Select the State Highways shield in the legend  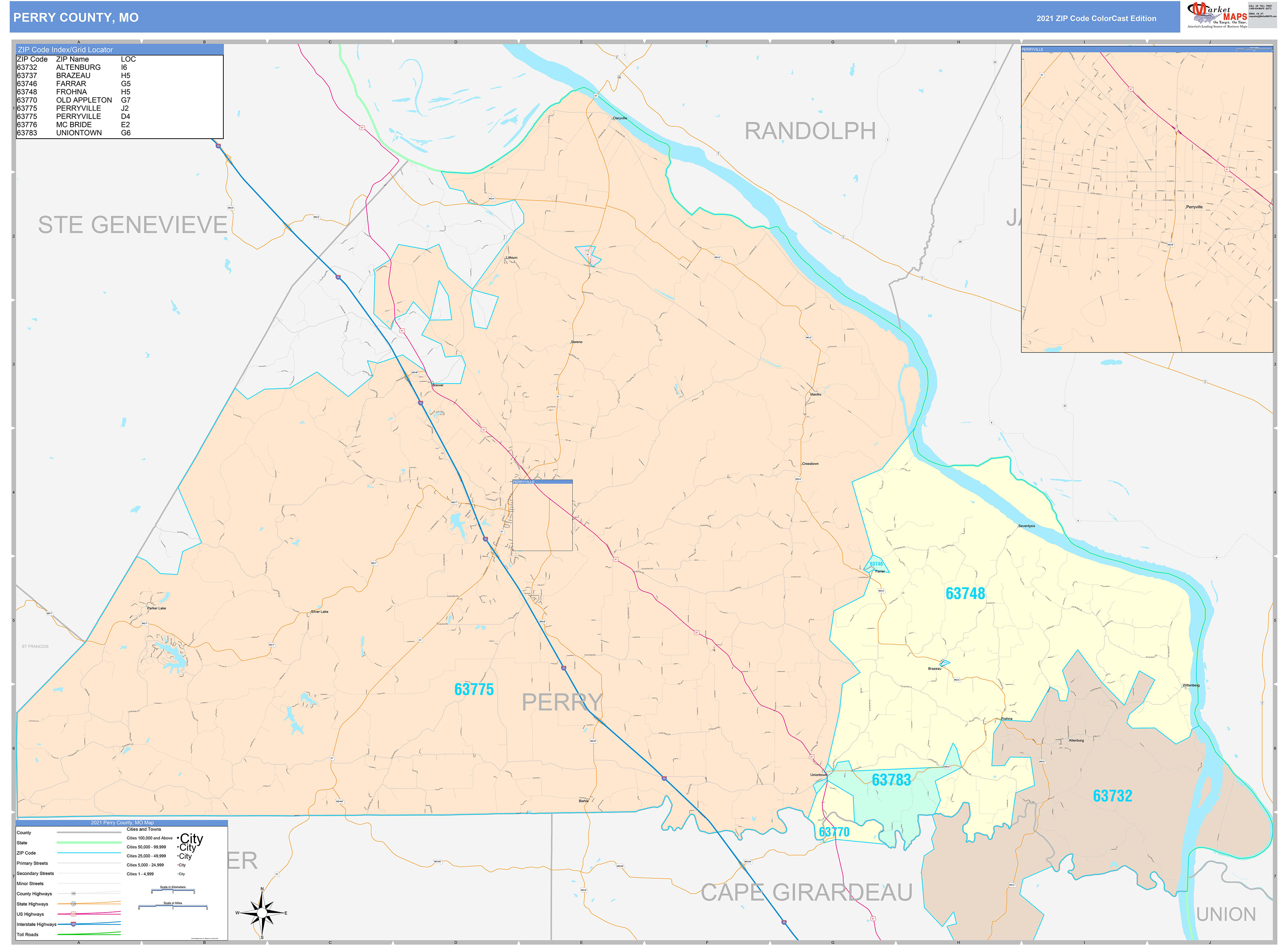[x=73, y=904]
